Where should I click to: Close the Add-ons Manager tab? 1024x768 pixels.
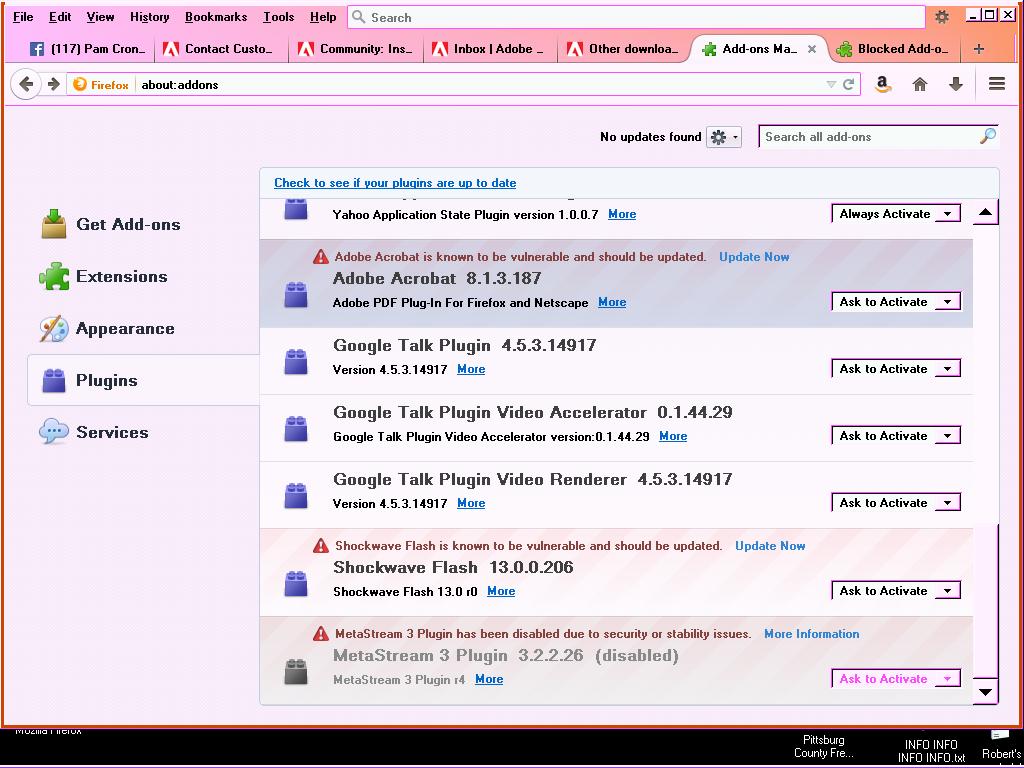coord(812,49)
